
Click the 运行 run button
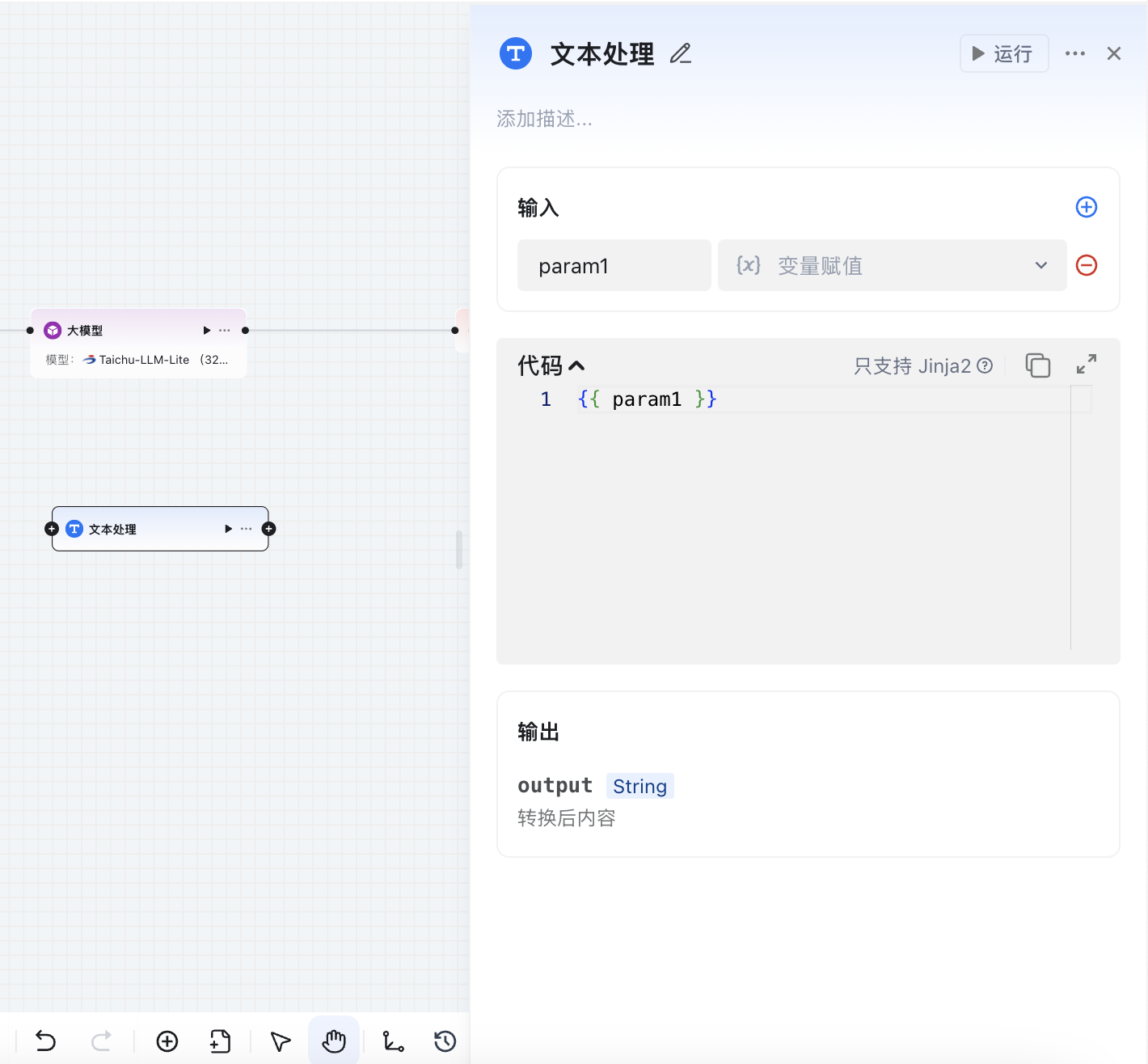pyautogui.click(x=1003, y=53)
